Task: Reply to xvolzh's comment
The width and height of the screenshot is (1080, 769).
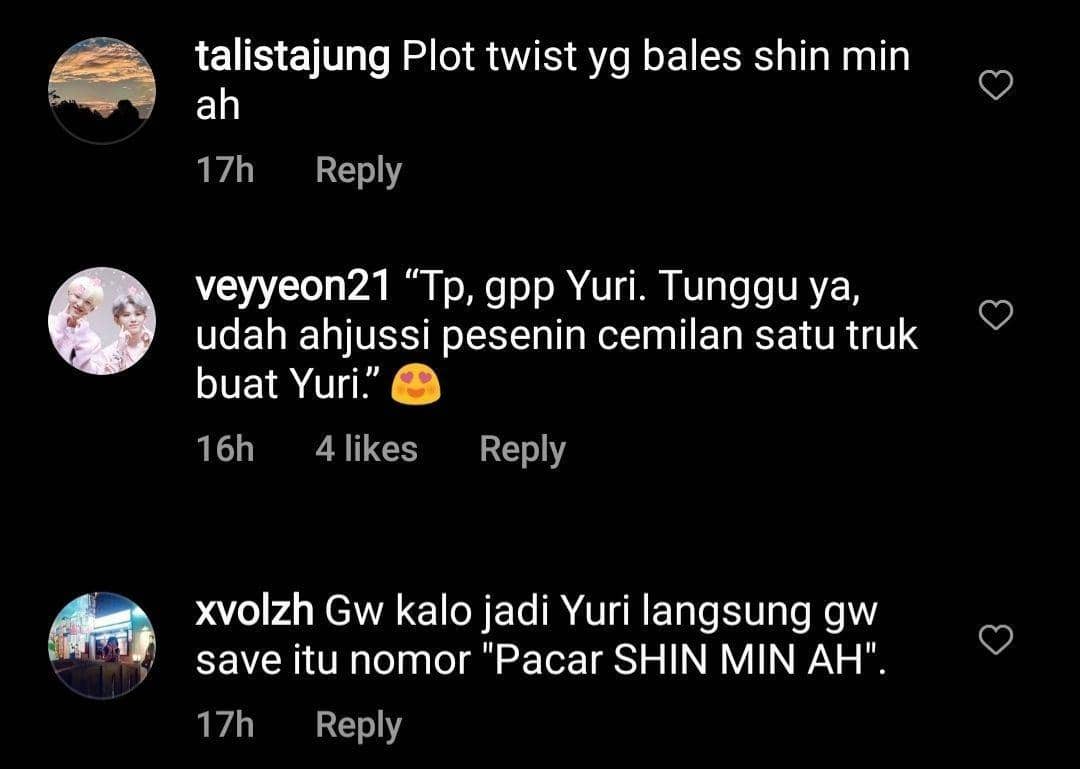Action: [x=358, y=726]
